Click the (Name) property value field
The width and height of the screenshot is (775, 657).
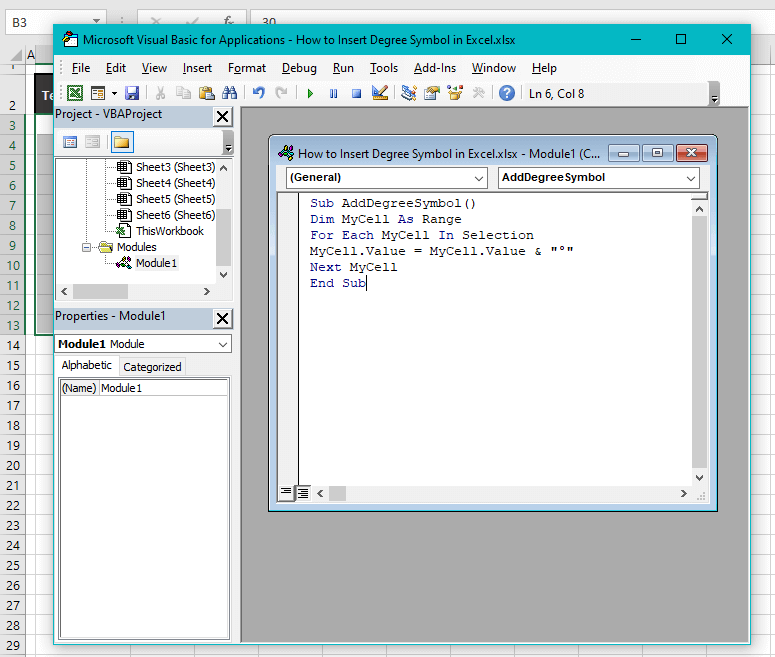163,388
